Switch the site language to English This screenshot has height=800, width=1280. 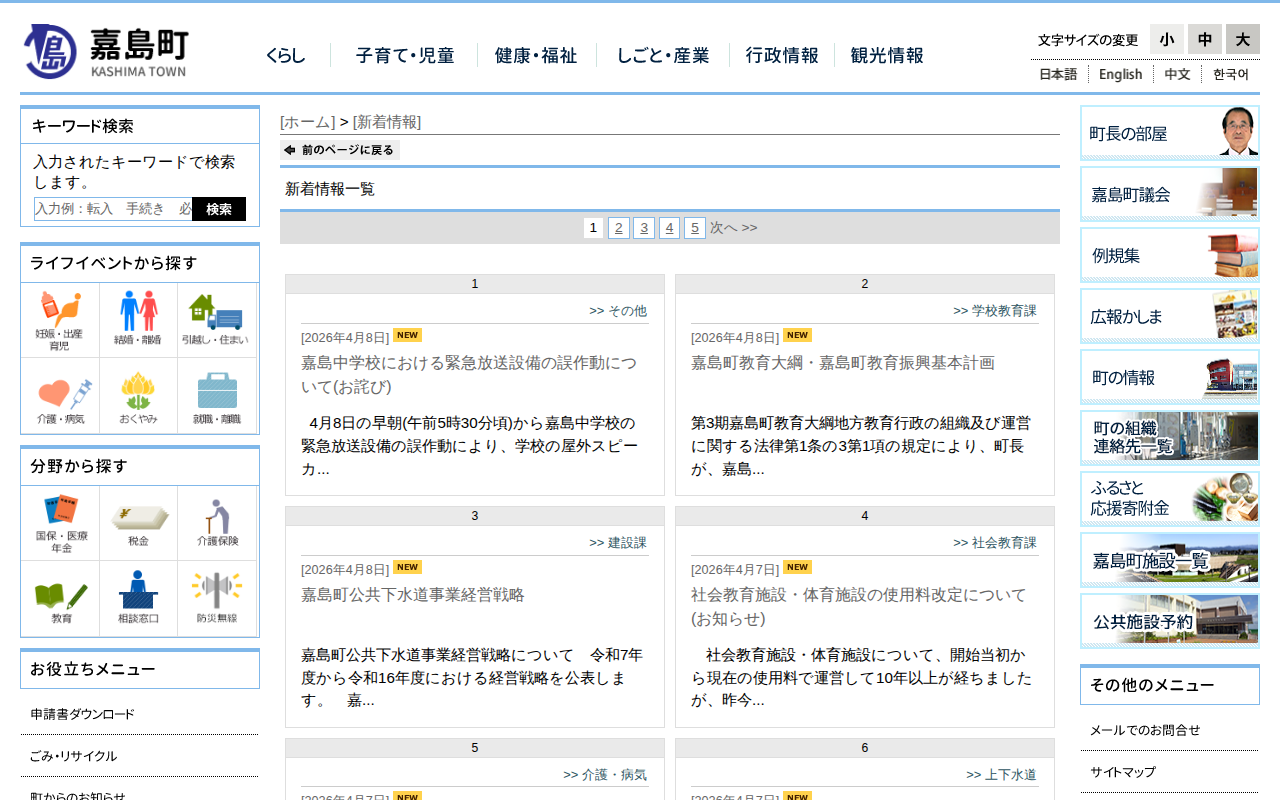1120,74
